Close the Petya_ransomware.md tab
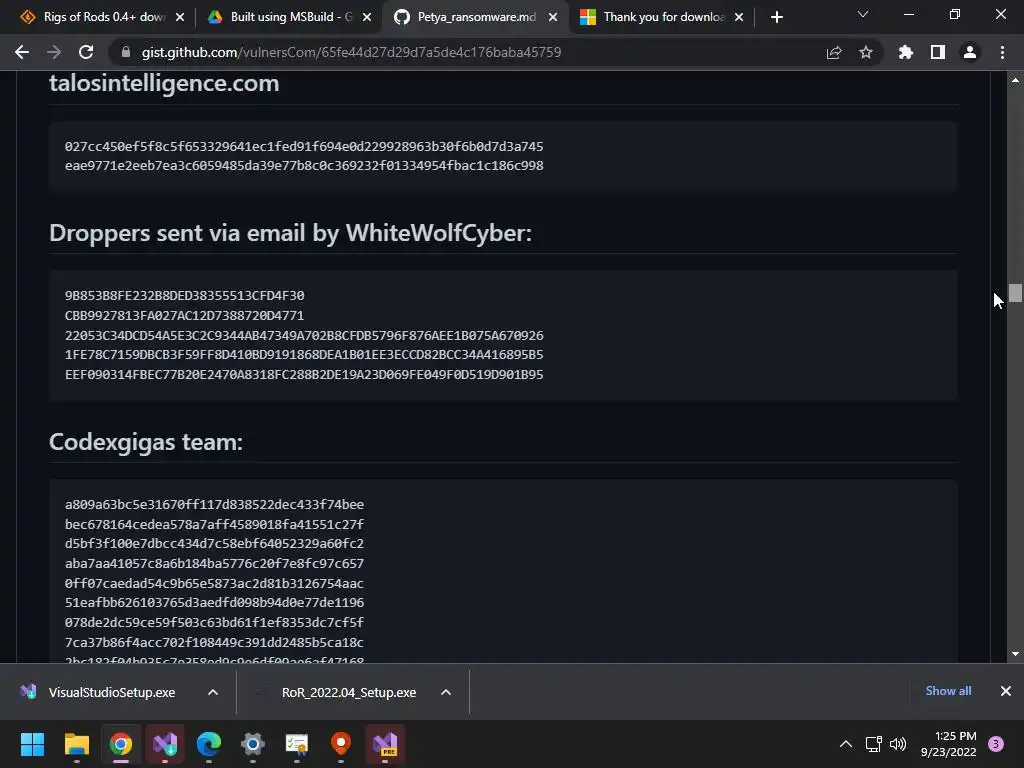This screenshot has width=1024, height=768. click(x=553, y=17)
